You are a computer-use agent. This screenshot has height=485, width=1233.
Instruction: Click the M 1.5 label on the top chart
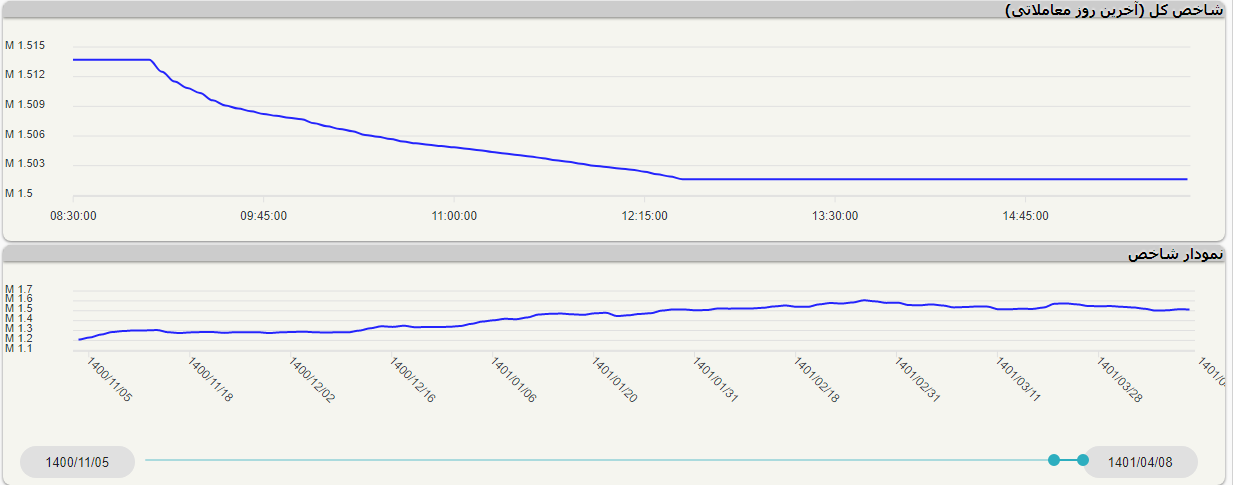pos(18,193)
